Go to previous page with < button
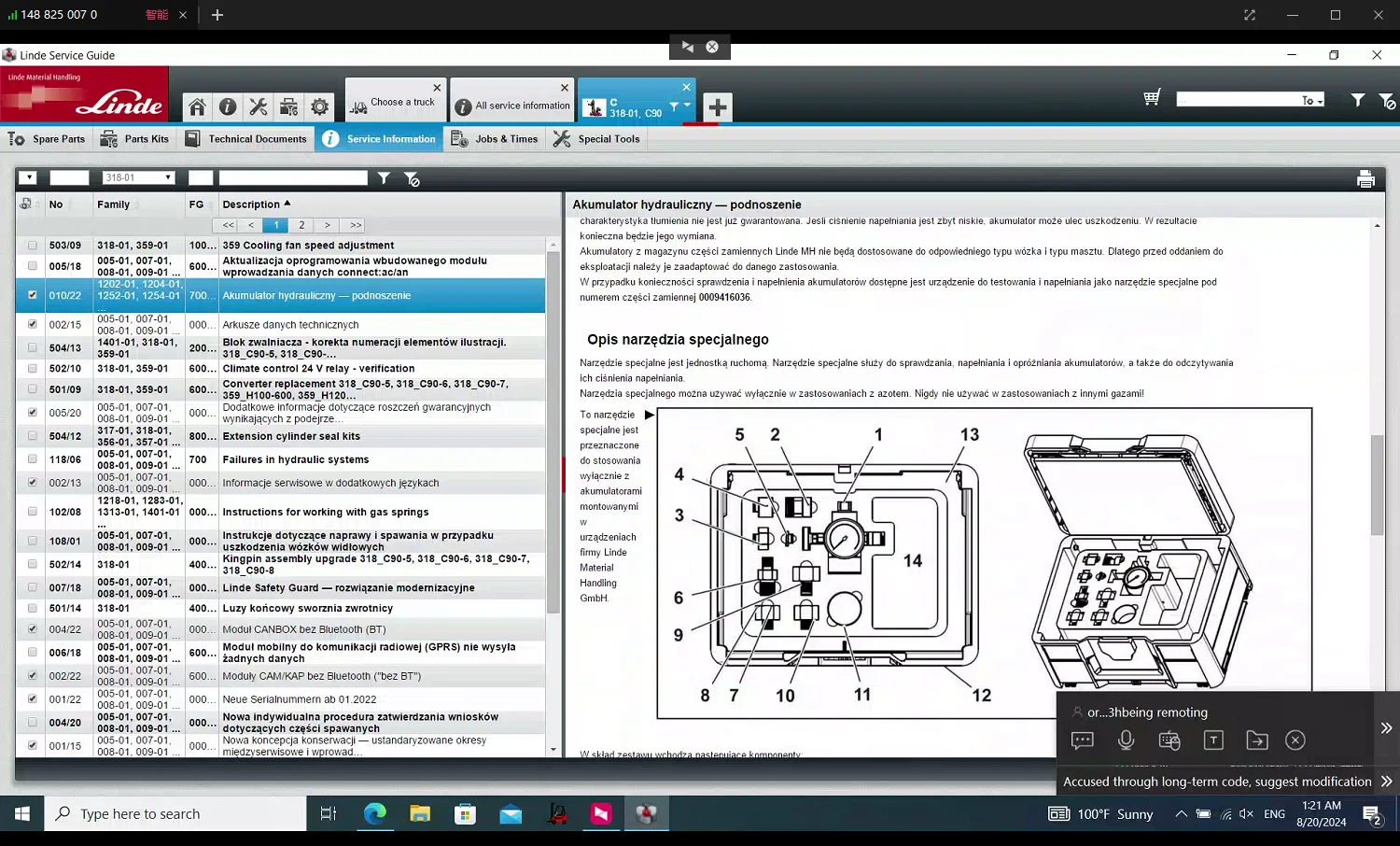Screen dimensions: 1400x846 coord(251,225)
